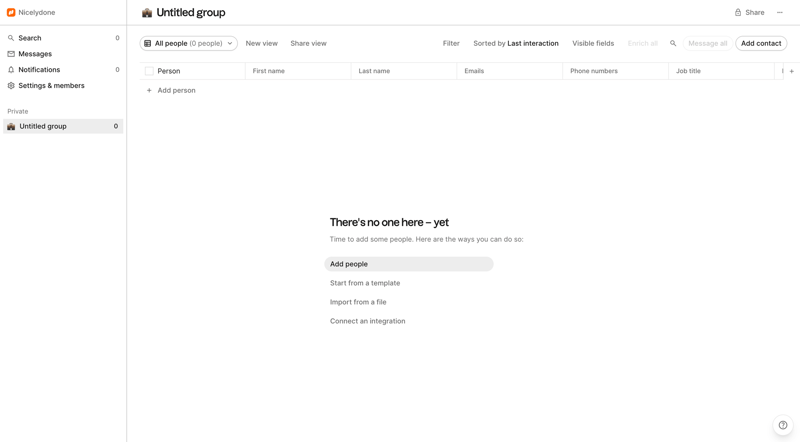
Task: Click the First name column header
Action: [298, 71]
